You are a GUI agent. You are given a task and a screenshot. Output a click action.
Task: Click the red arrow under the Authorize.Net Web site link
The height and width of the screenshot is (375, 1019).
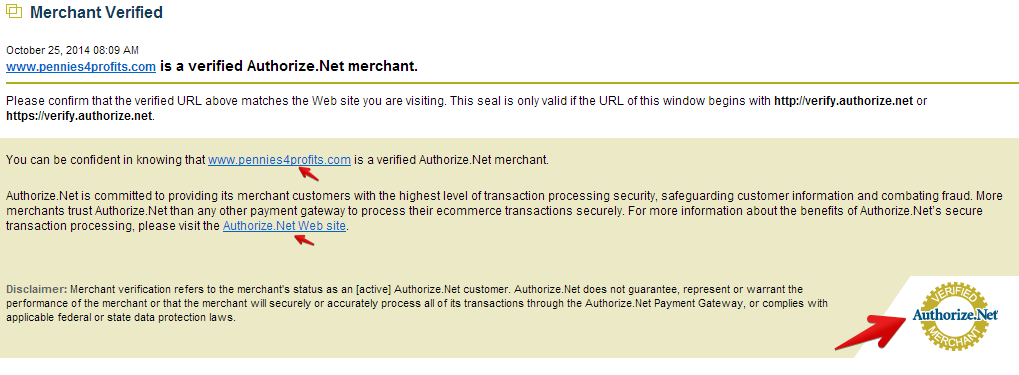pos(303,239)
